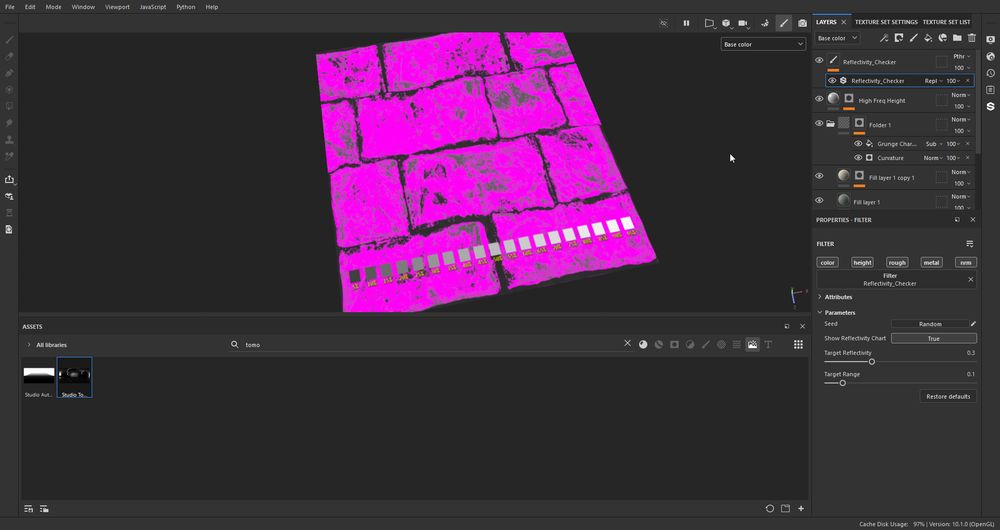
Task: Expand the Attributes section
Action: [820, 297]
